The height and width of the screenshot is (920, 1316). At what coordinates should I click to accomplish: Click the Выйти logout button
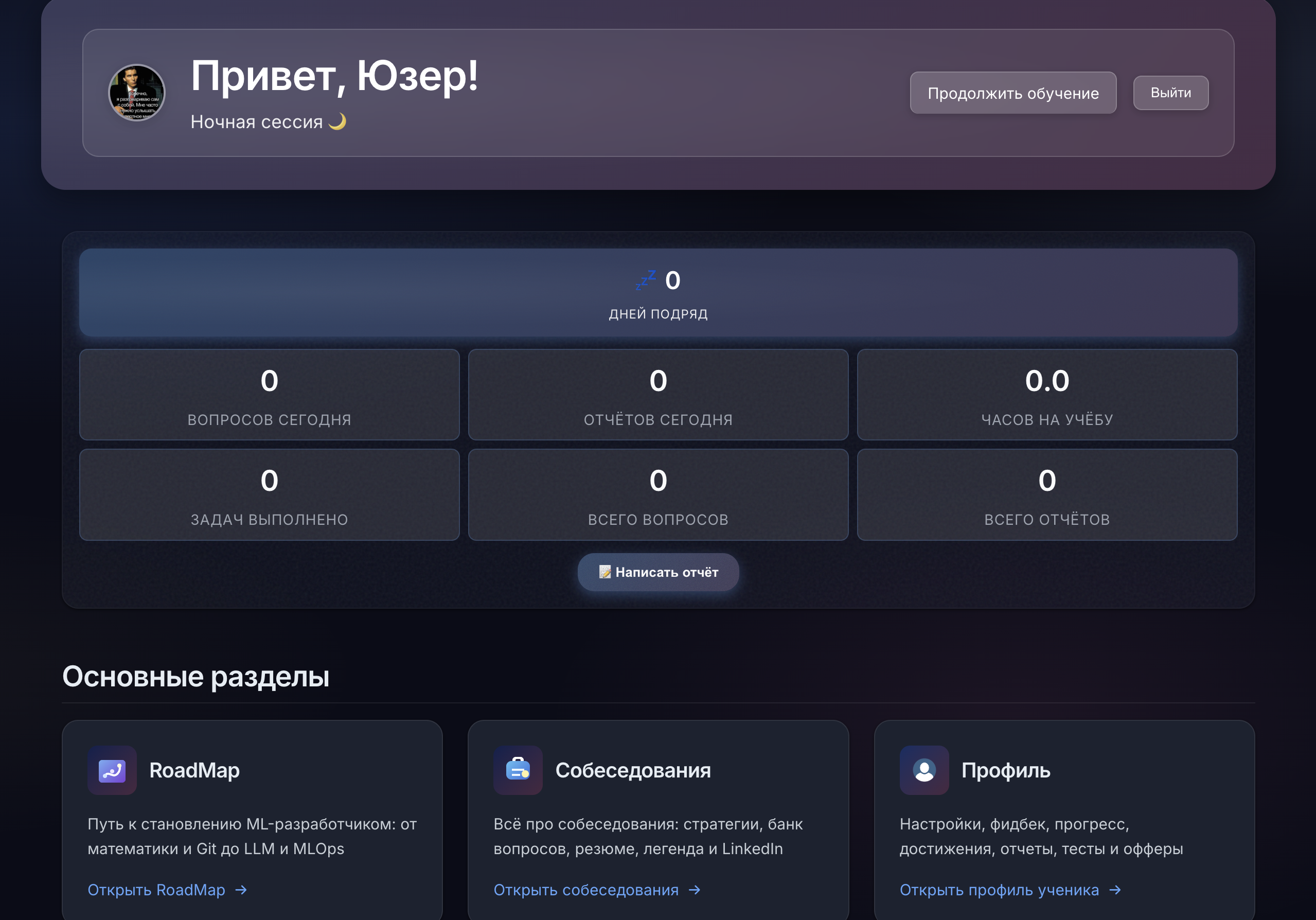click(x=1170, y=93)
